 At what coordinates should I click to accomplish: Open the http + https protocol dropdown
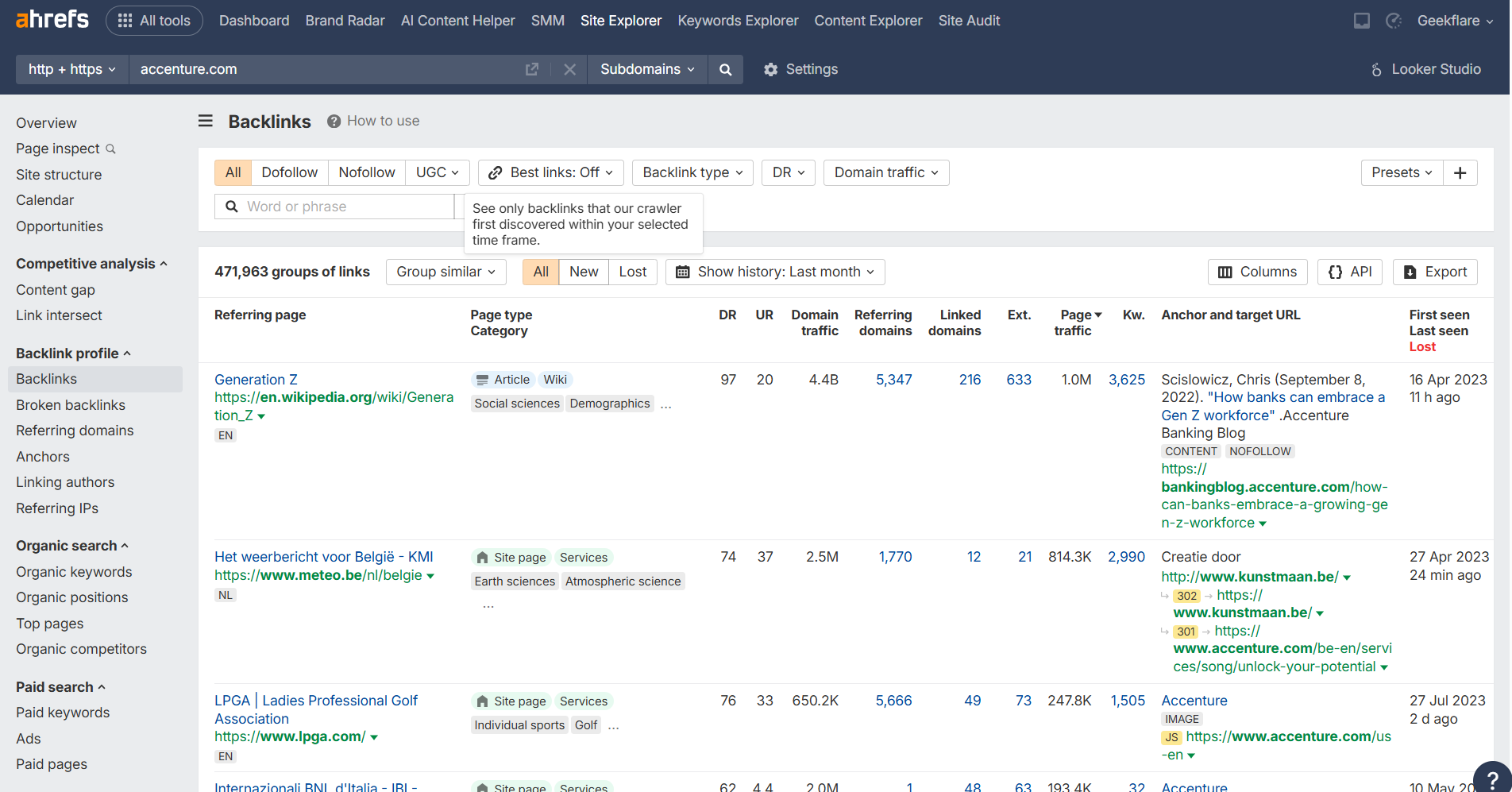[x=72, y=69]
